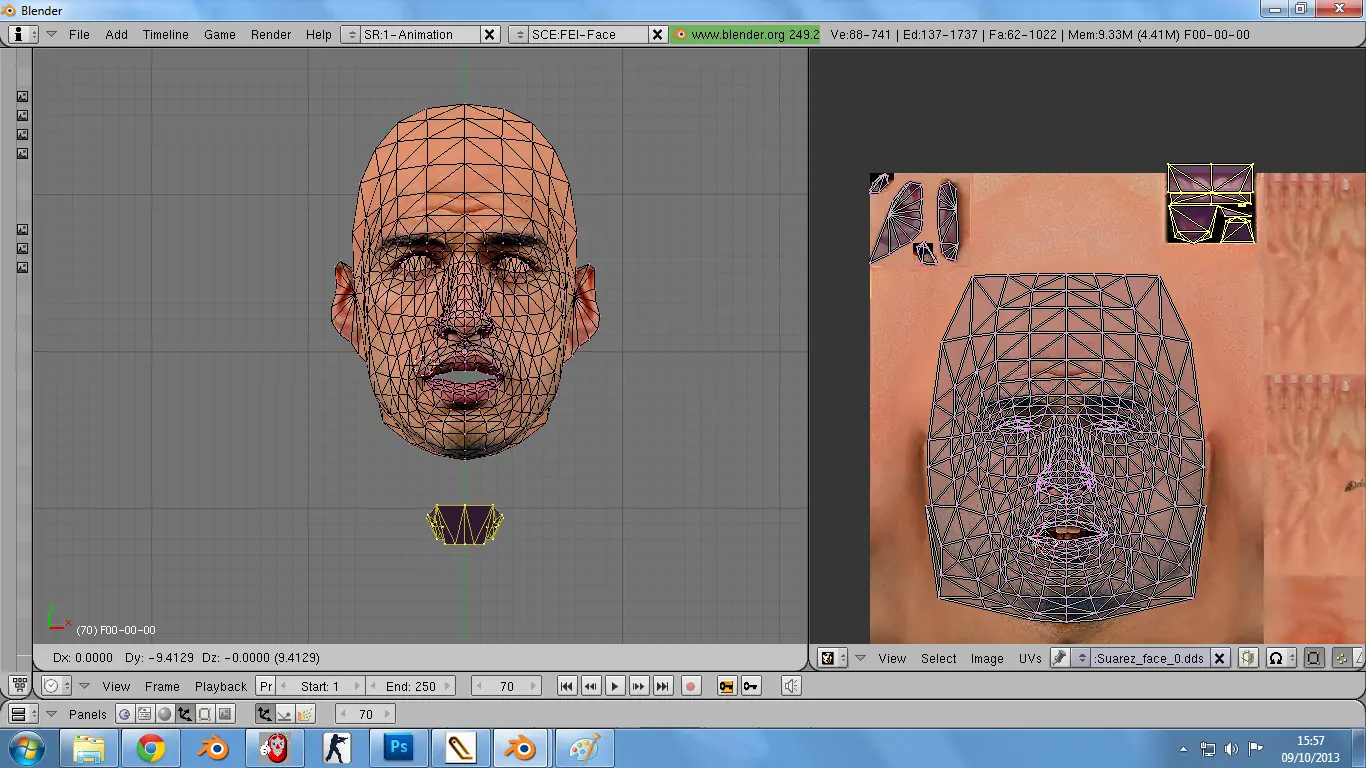Toggle the Pr preview range button
The width and height of the screenshot is (1366, 768).
click(266, 686)
